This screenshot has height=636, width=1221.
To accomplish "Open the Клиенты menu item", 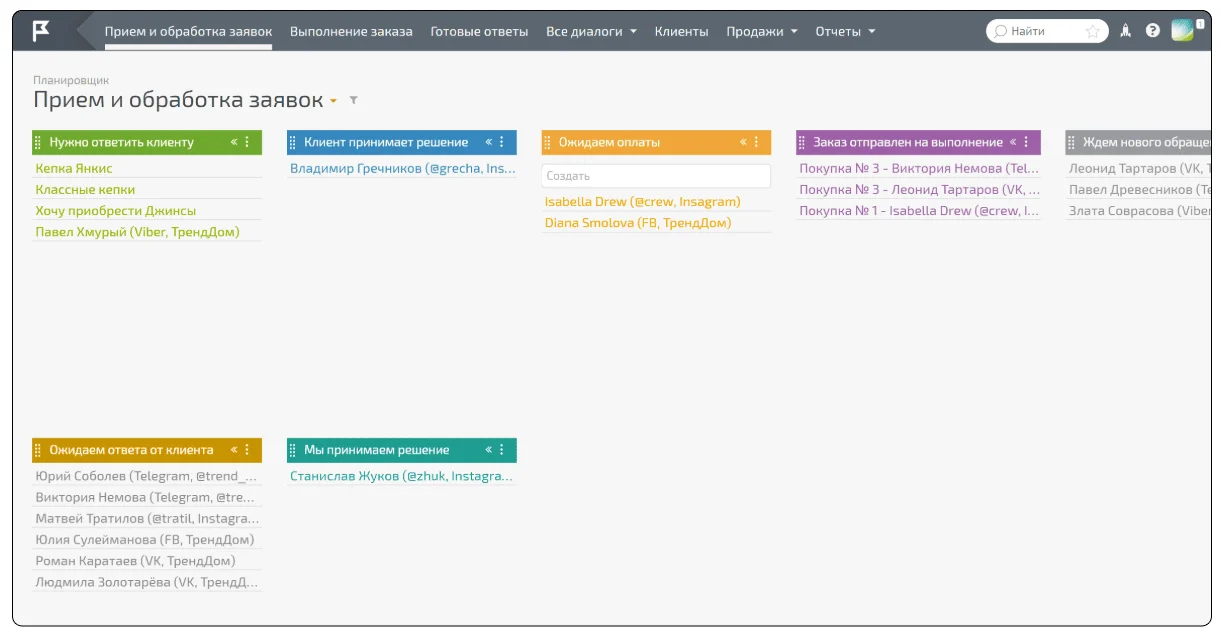I will click(x=682, y=31).
